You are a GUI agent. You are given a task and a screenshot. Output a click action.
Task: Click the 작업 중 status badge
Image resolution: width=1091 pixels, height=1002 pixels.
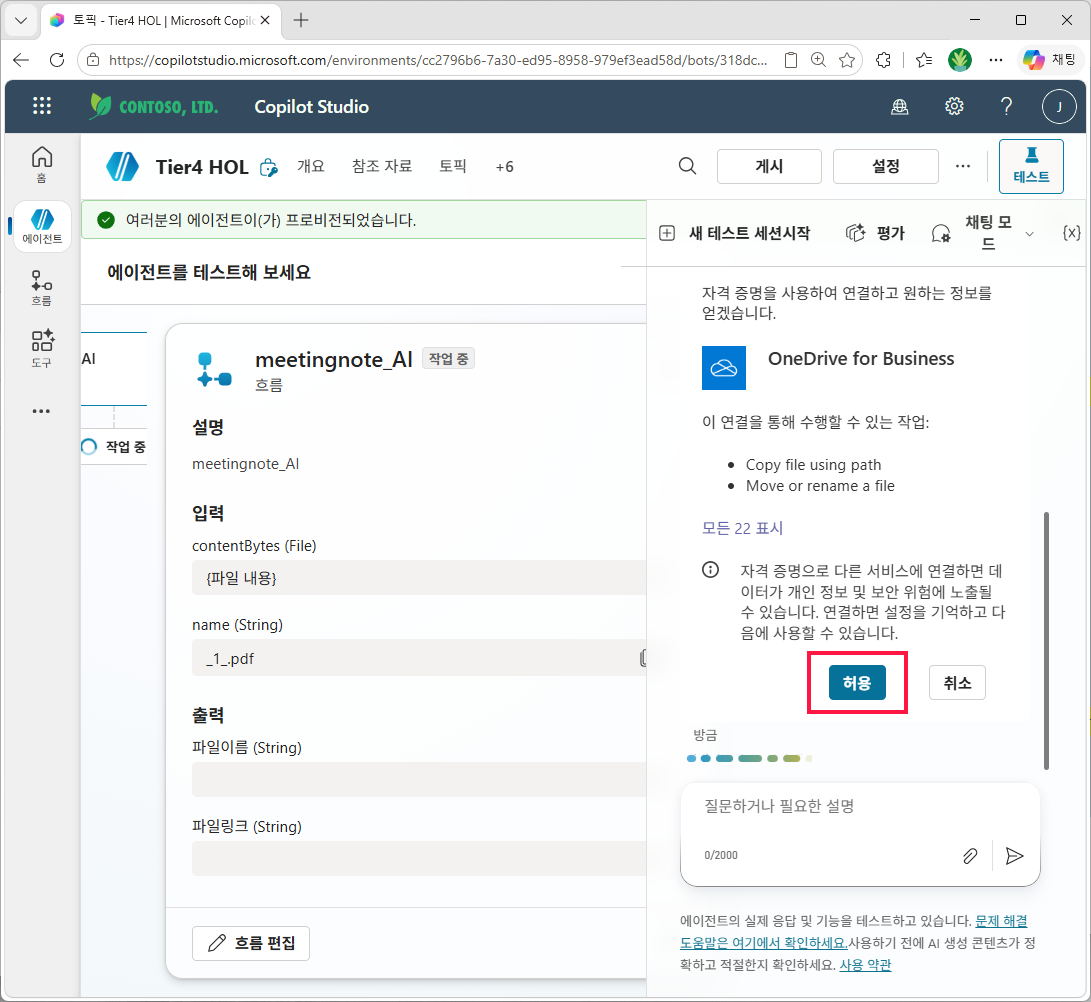(x=448, y=358)
